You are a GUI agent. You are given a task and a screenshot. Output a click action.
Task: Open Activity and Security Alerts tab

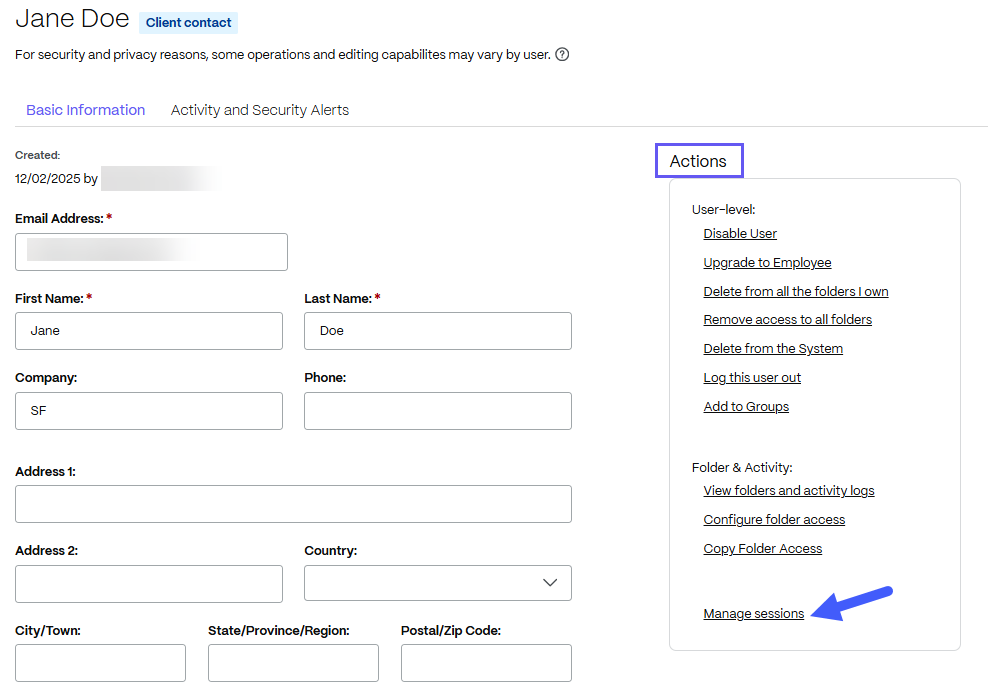[x=260, y=110]
